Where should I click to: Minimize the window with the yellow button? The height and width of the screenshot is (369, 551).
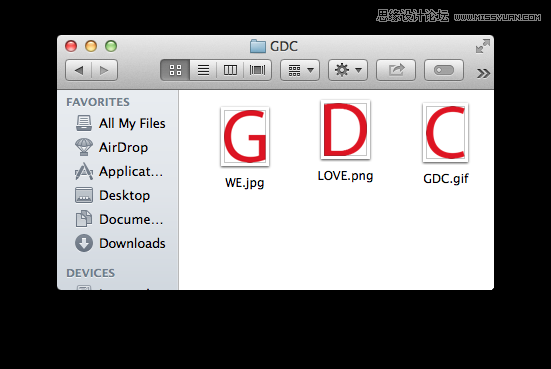point(91,46)
